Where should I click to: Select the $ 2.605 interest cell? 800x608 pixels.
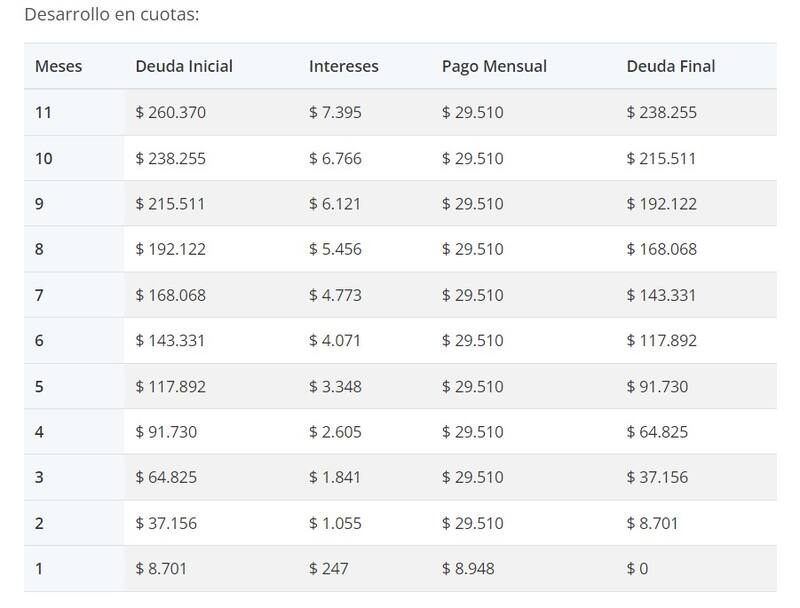tap(335, 432)
